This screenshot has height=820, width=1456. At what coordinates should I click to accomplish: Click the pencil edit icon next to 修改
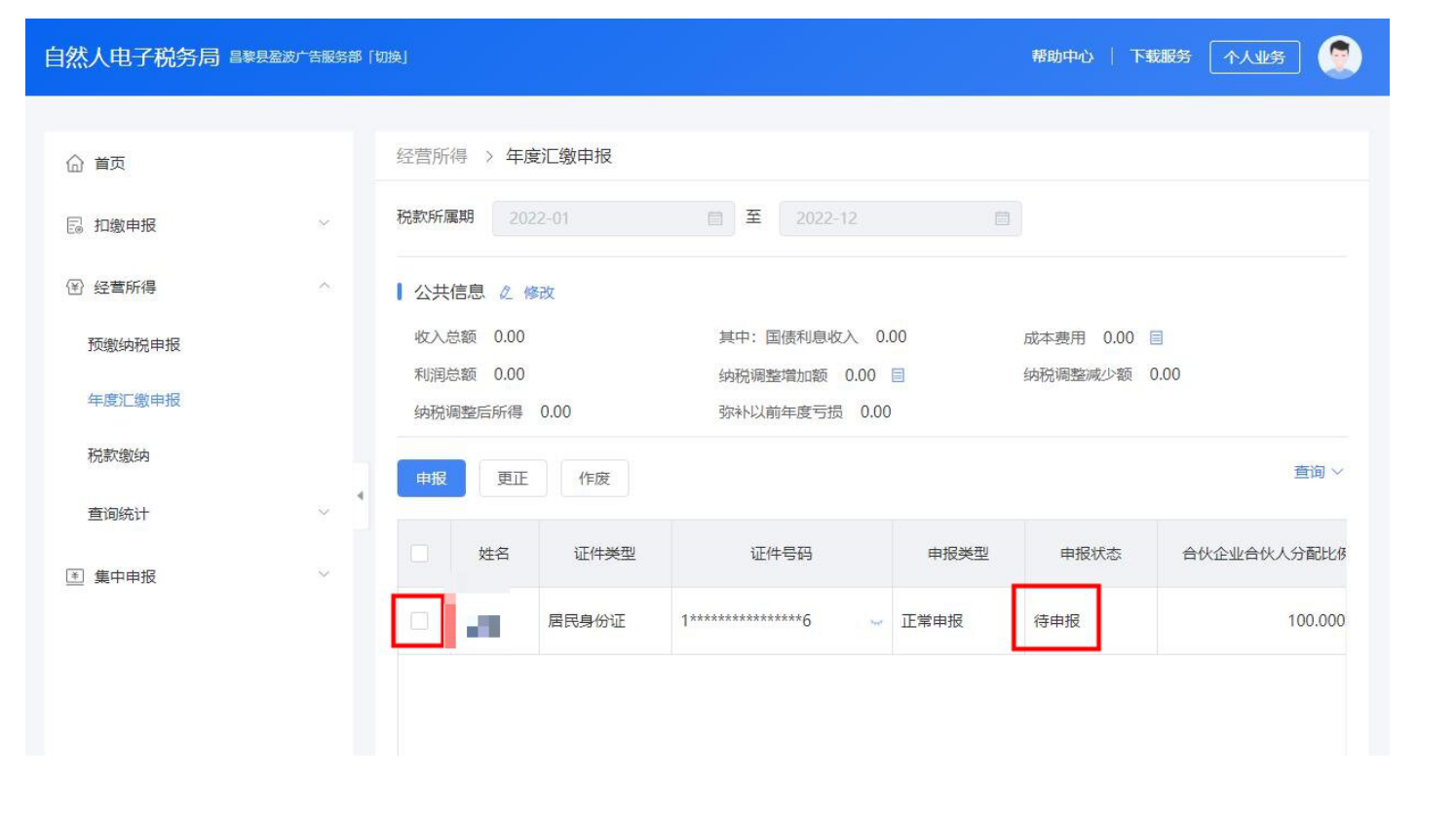pyautogui.click(x=506, y=293)
